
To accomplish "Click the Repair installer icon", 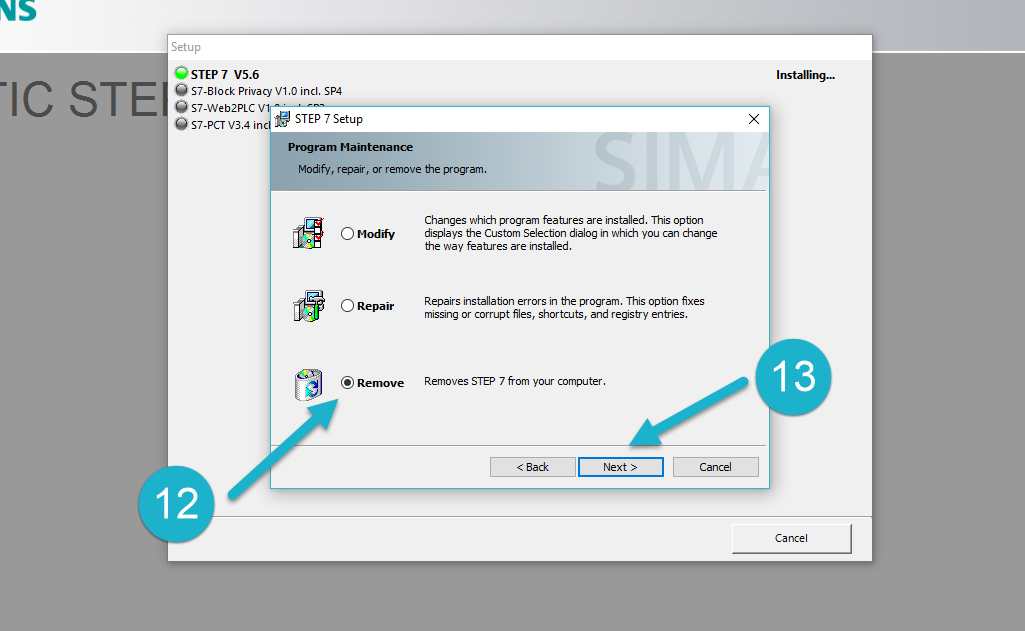I will point(309,306).
